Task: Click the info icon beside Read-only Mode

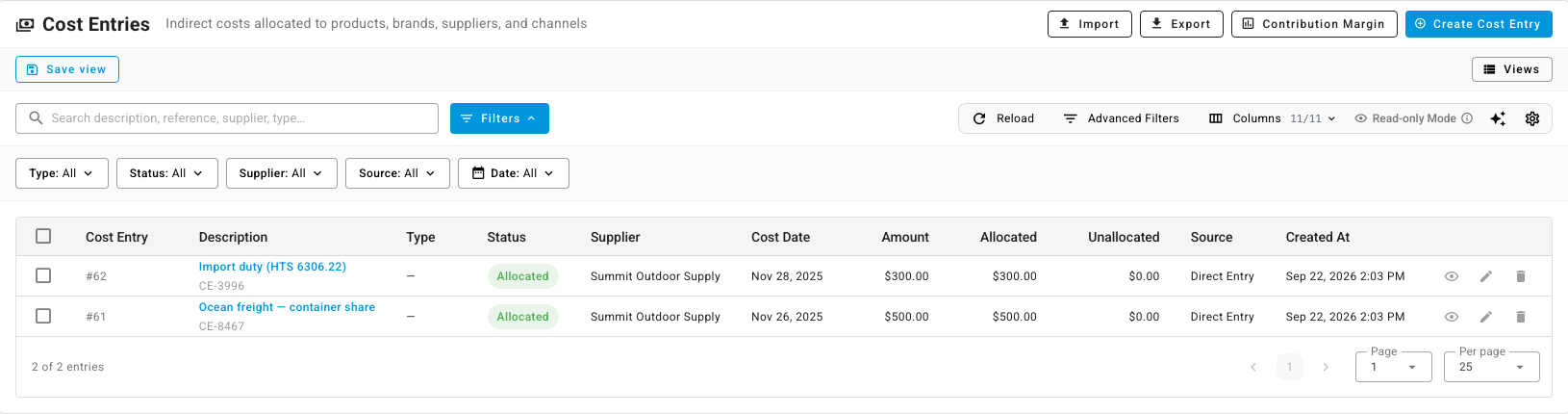Action: click(x=1467, y=118)
